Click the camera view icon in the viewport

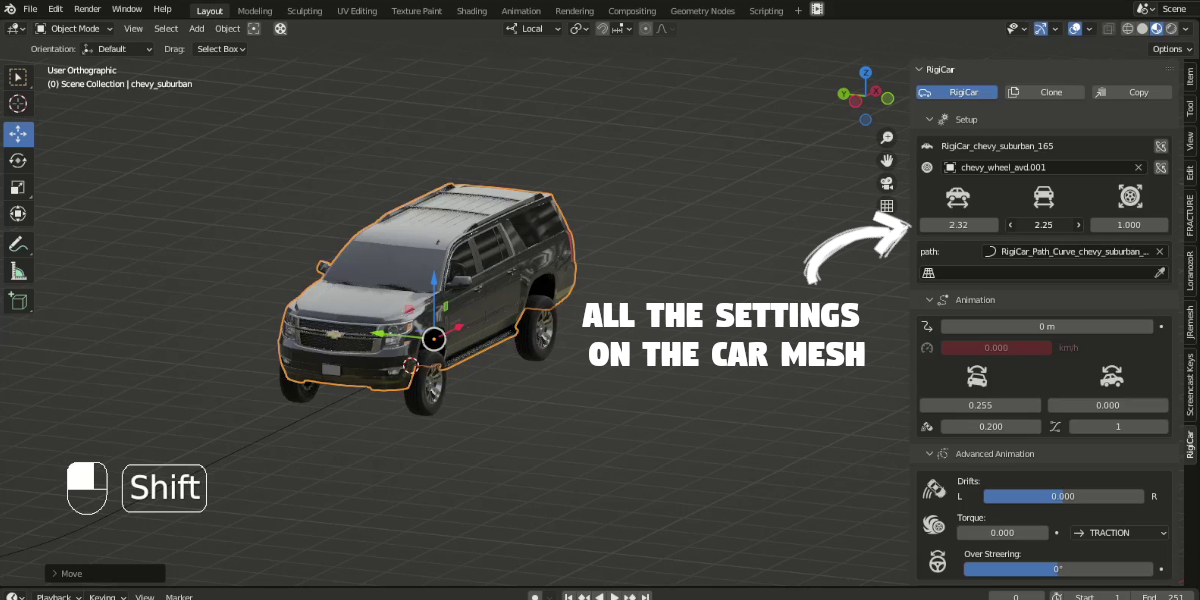886,182
